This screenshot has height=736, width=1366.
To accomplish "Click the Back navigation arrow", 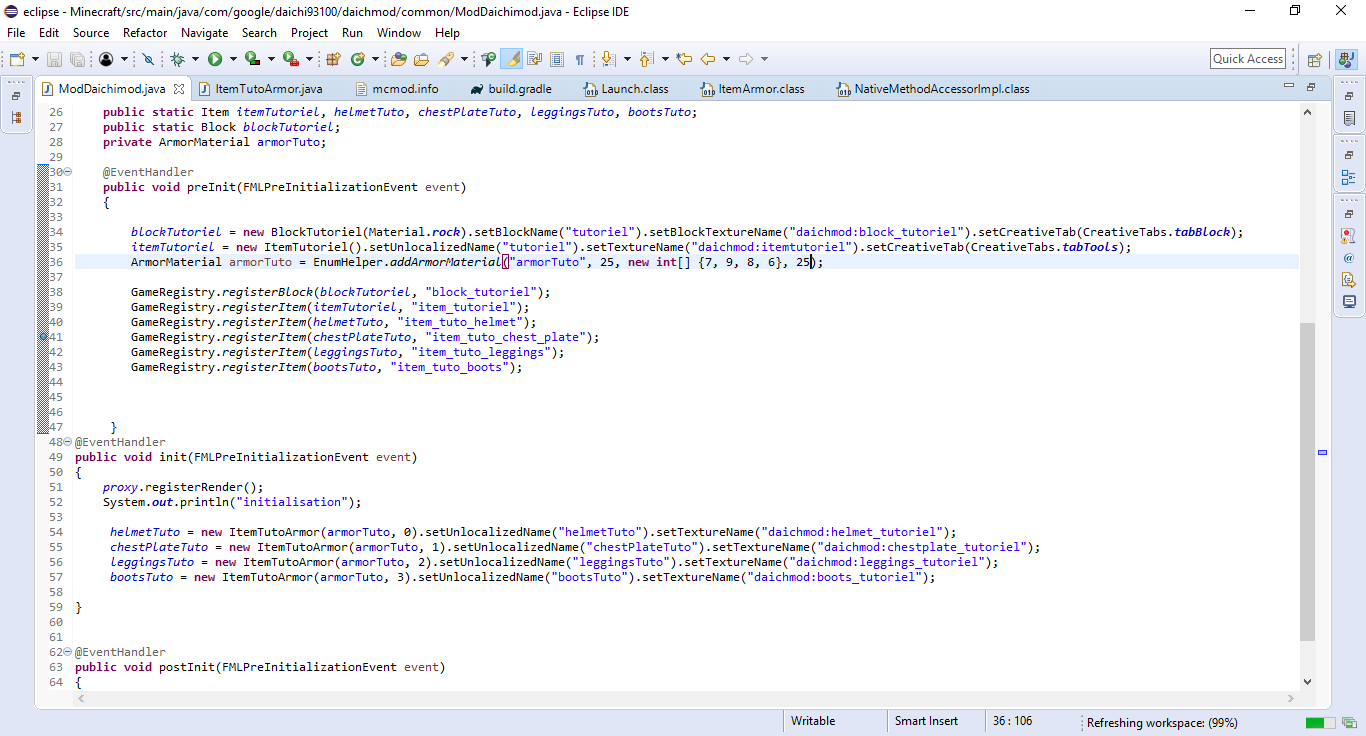I will click(708, 60).
